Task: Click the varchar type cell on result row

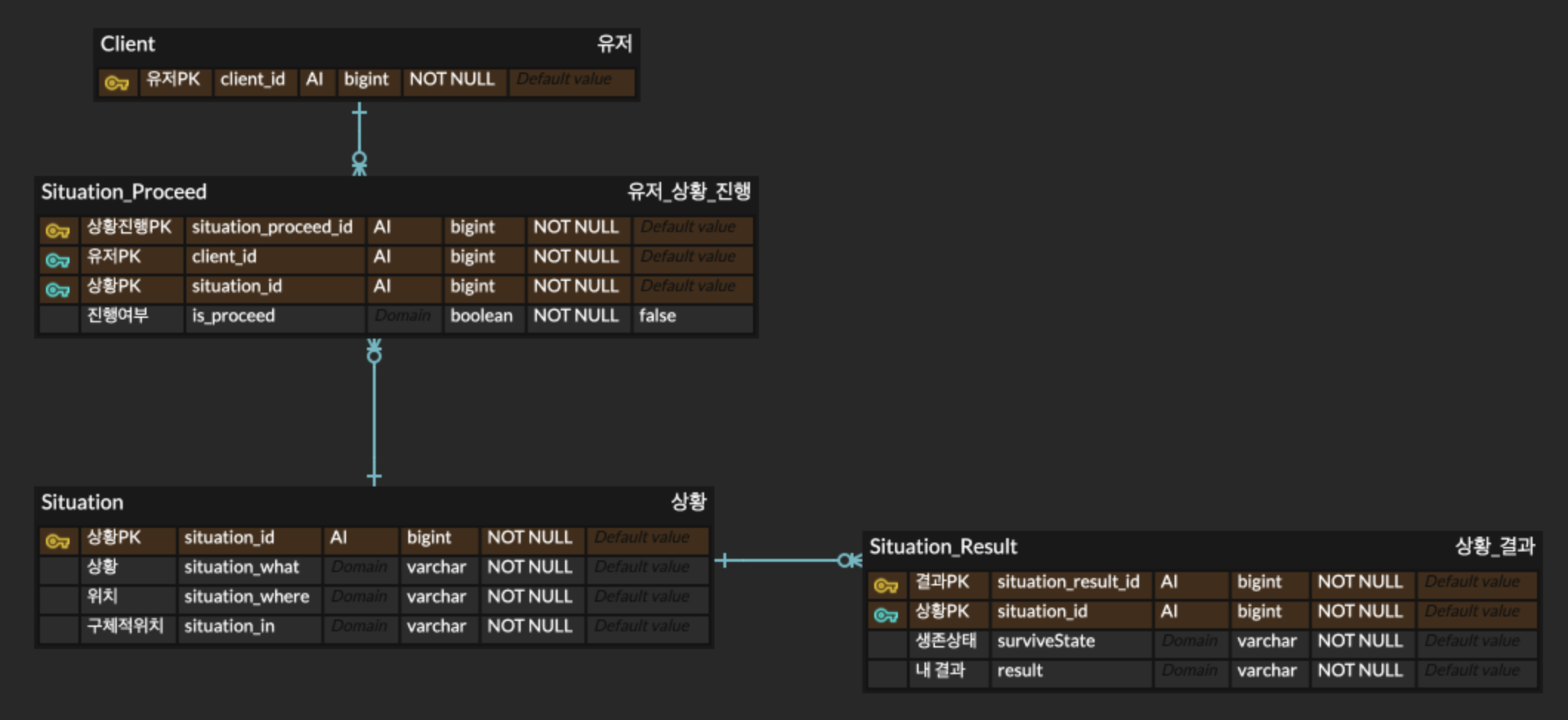Action: (x=1267, y=671)
